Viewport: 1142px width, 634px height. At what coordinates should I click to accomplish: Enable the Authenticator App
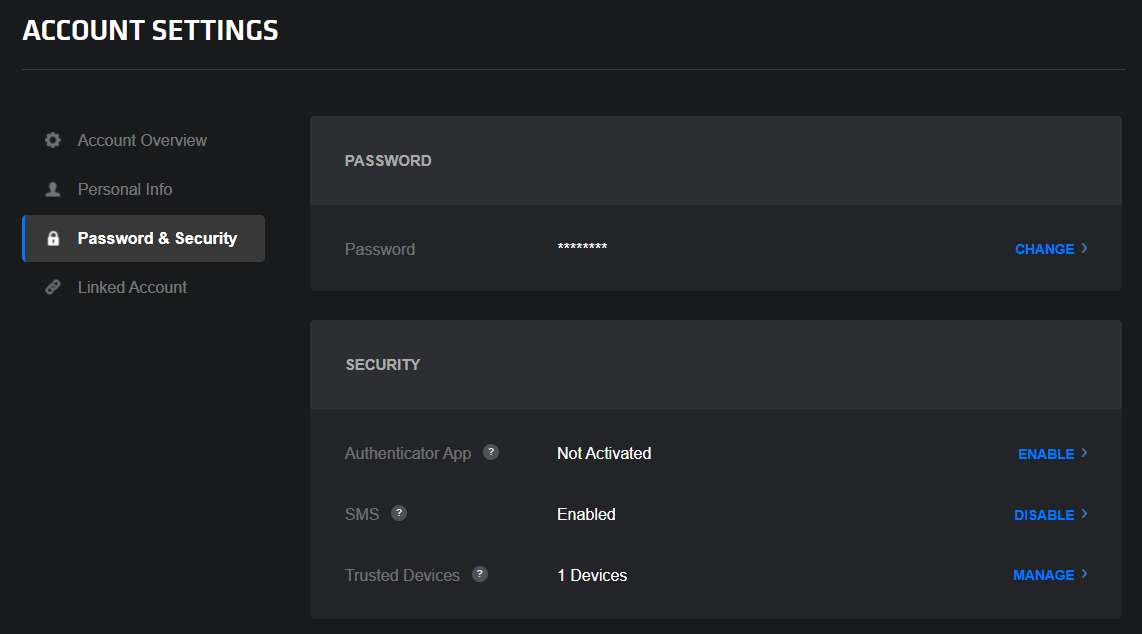(x=1044, y=453)
